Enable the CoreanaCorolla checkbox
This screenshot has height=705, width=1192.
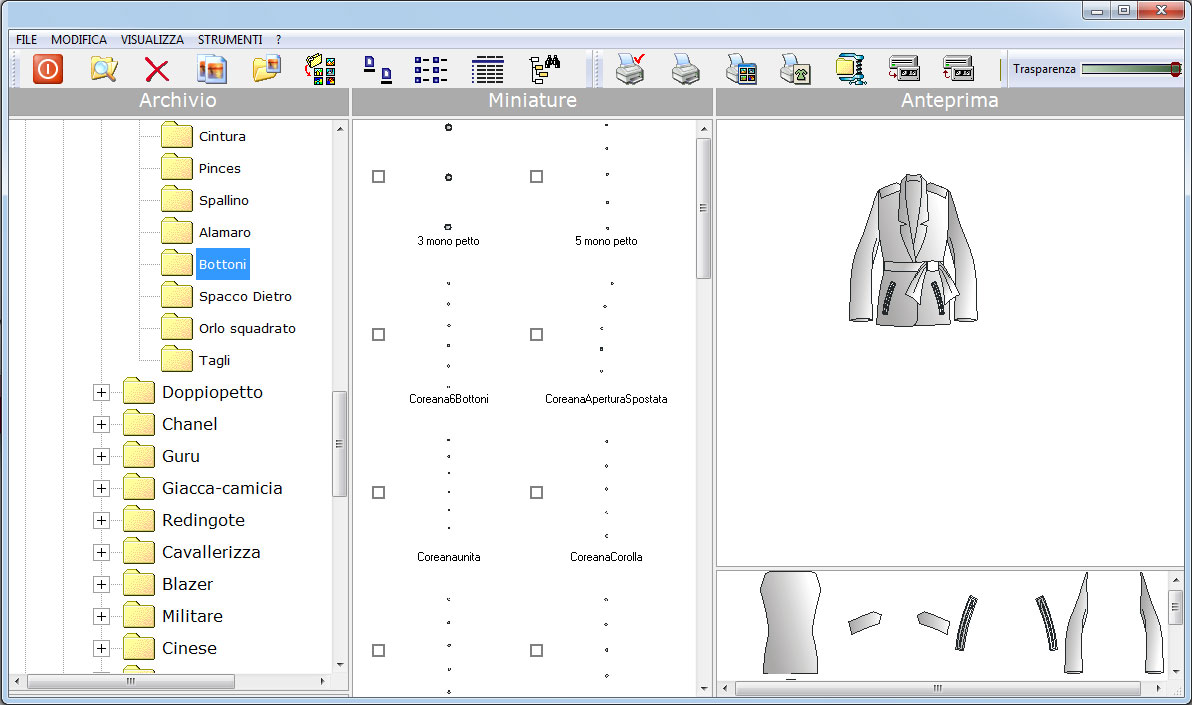pyautogui.click(x=537, y=493)
